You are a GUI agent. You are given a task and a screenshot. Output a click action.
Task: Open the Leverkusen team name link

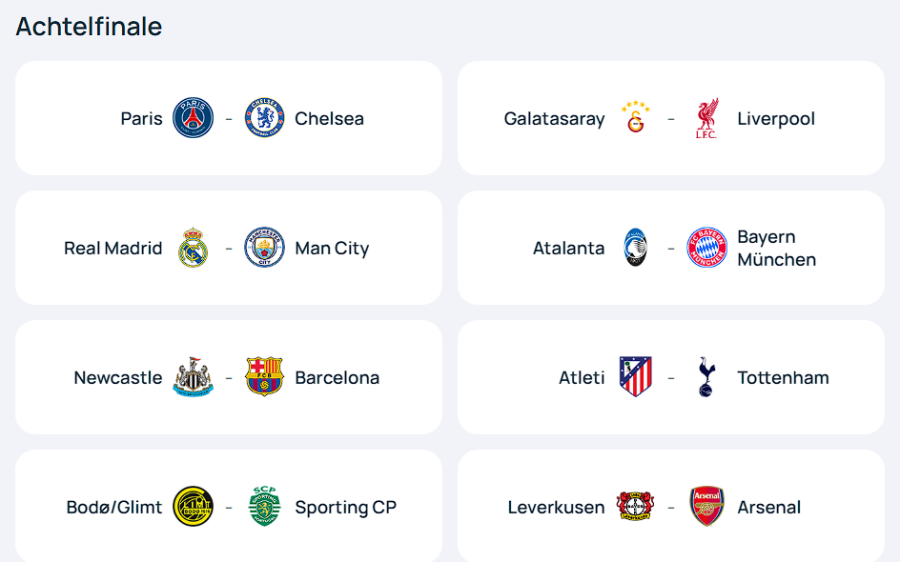click(x=556, y=508)
